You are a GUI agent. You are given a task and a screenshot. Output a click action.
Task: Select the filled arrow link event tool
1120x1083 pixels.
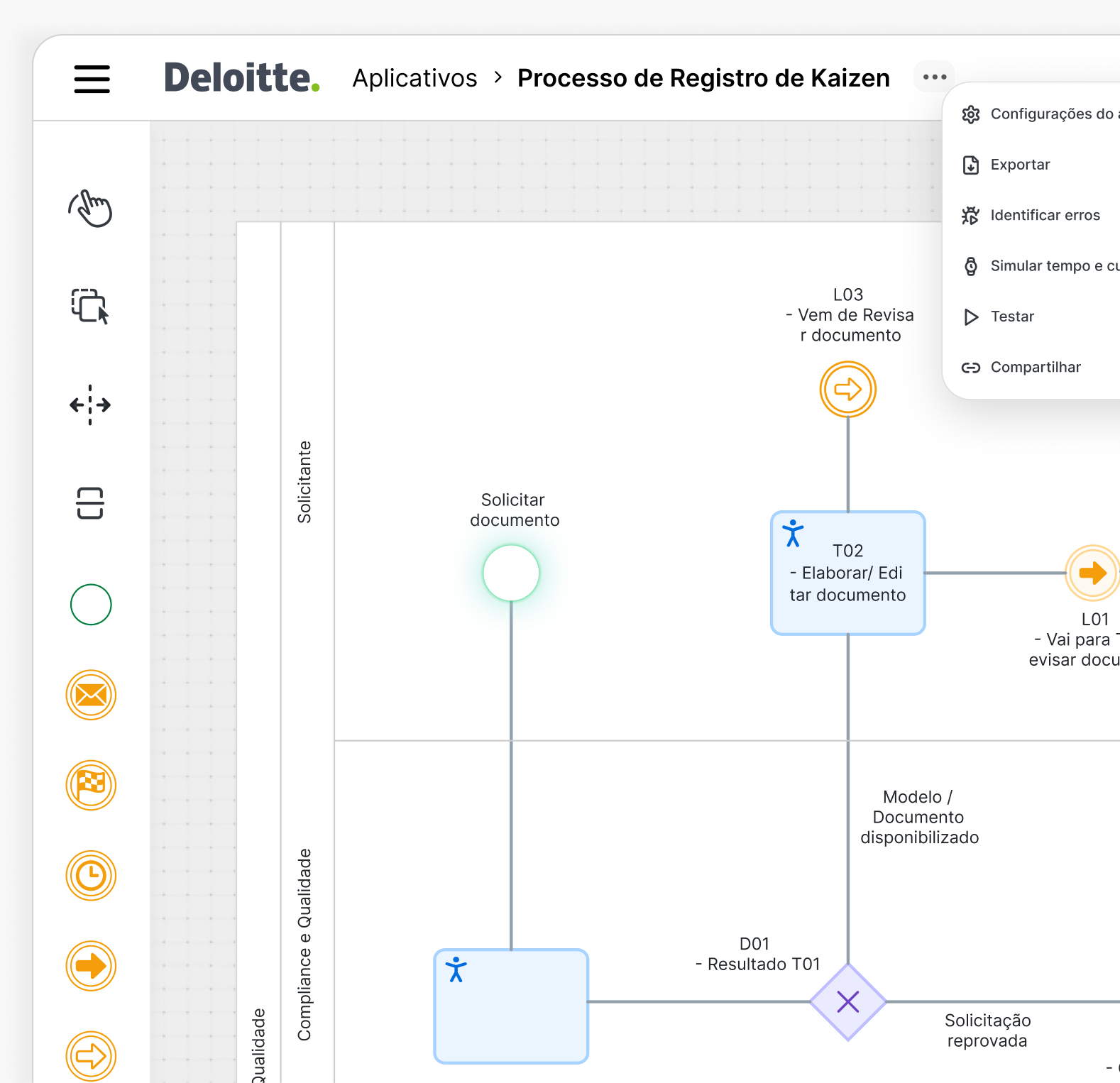(x=91, y=966)
